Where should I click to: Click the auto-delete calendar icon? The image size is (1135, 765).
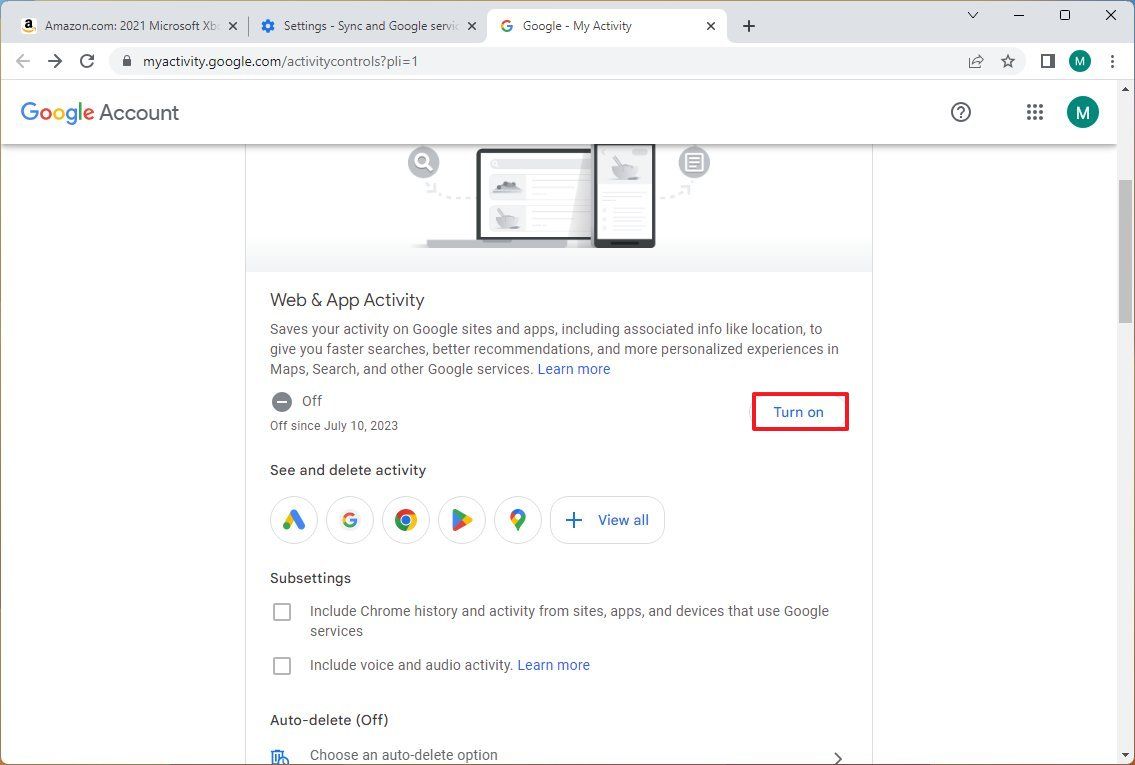click(280, 755)
